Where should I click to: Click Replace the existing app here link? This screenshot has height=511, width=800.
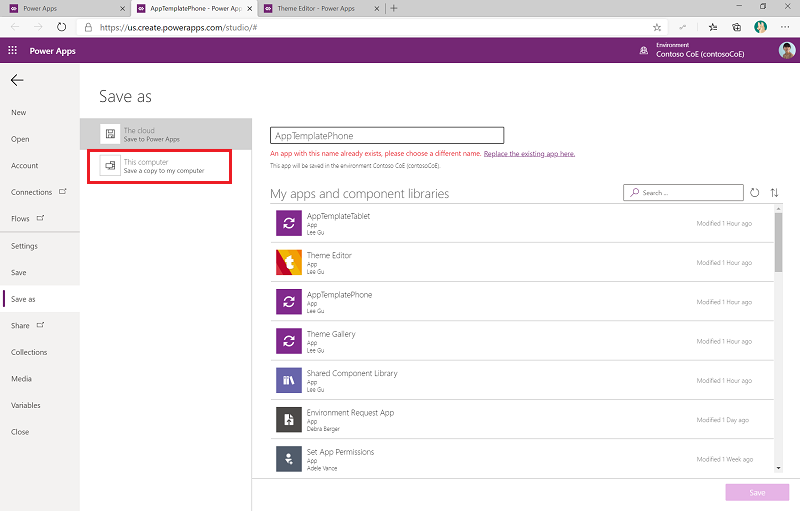(529, 154)
